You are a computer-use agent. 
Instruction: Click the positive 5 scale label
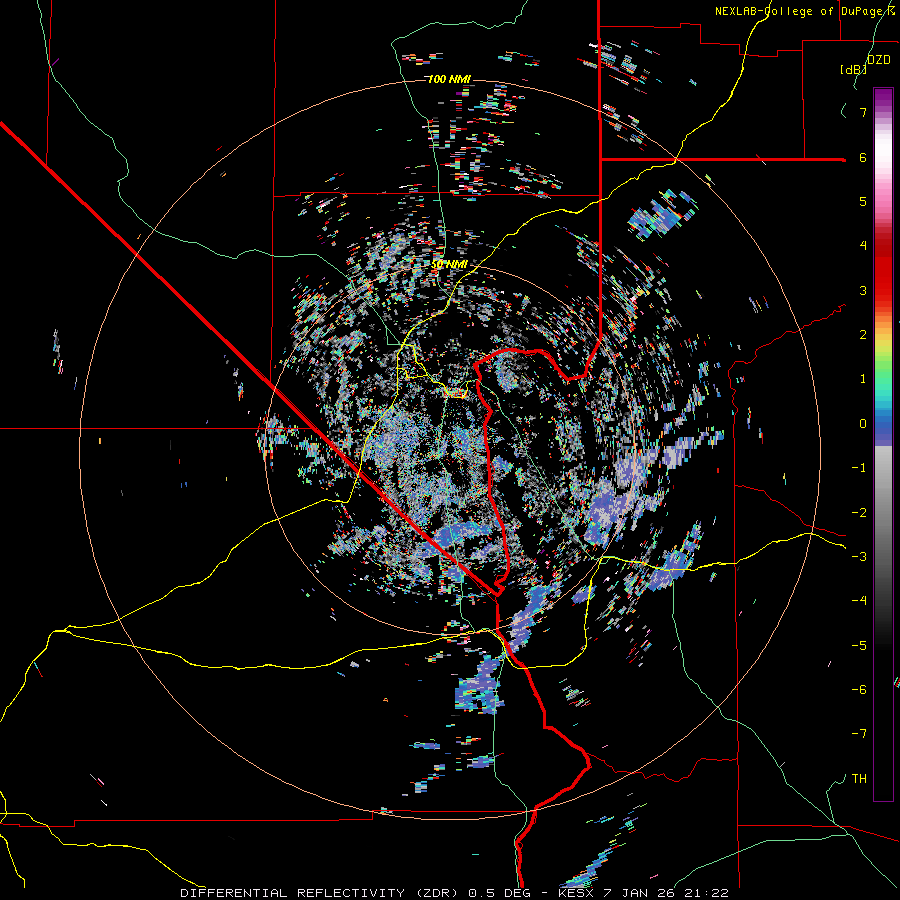[x=863, y=201]
